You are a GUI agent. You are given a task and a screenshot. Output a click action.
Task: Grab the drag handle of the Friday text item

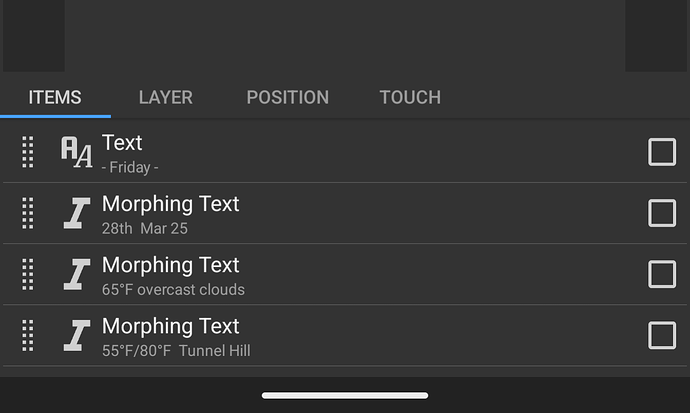tap(28, 152)
